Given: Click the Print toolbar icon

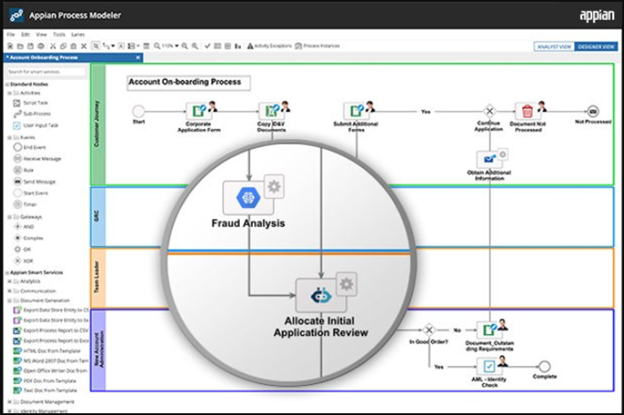Looking at the screenshot, I should [41, 46].
